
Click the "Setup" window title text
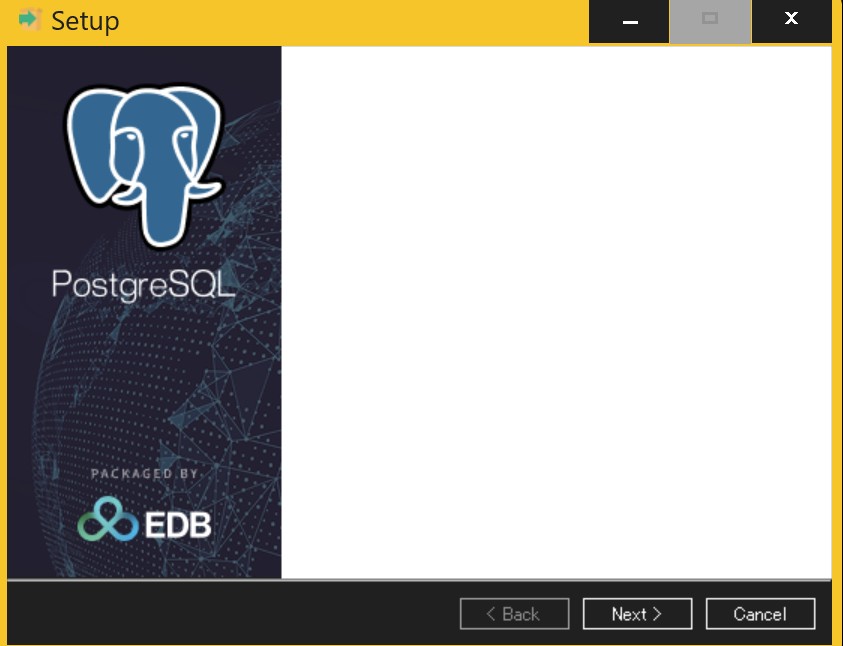point(85,20)
